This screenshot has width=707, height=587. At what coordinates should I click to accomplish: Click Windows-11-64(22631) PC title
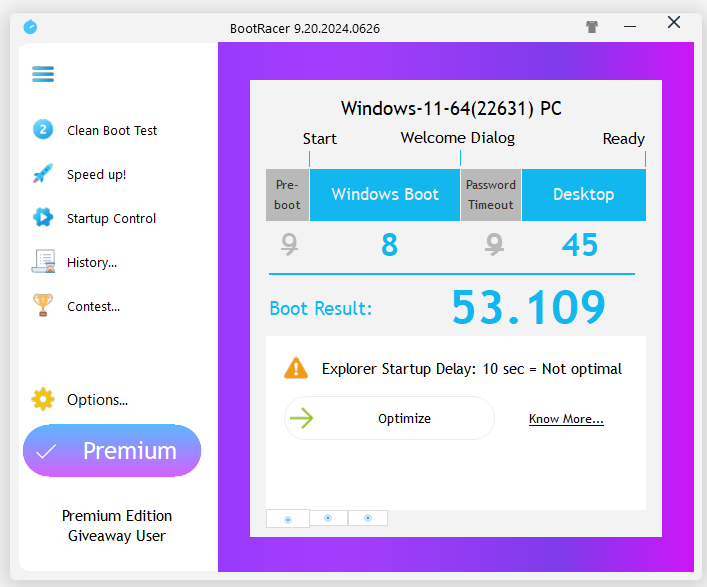tap(451, 109)
